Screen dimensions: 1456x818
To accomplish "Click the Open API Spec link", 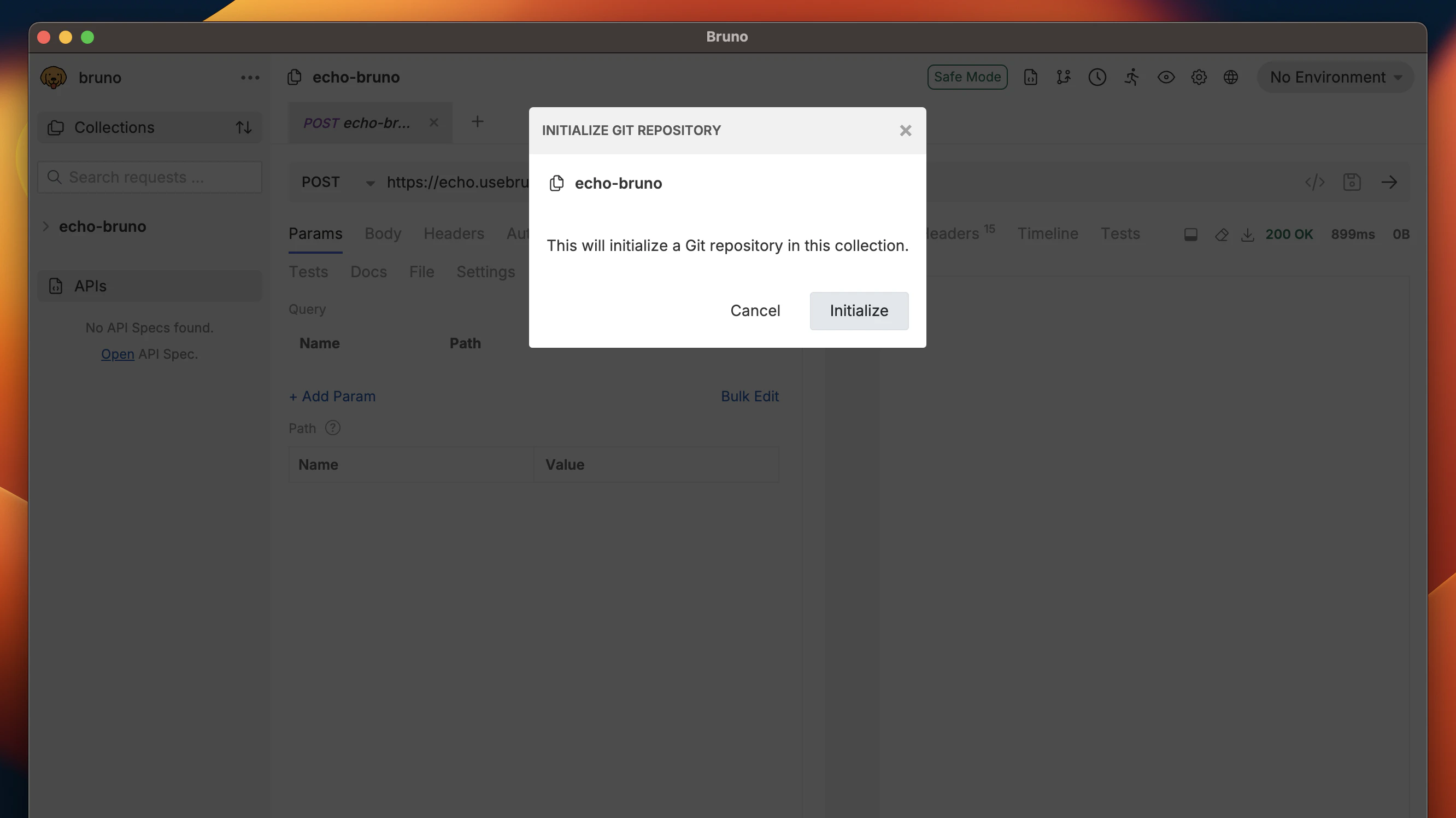I will coord(118,353).
